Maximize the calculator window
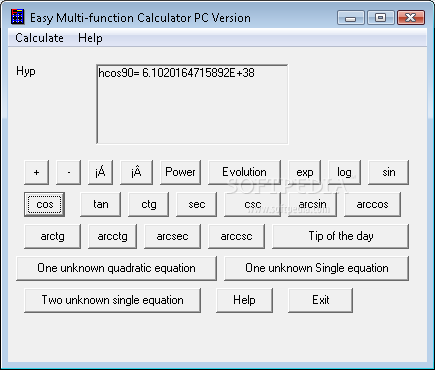435x370 pixels. pyautogui.click(x=380, y=18)
